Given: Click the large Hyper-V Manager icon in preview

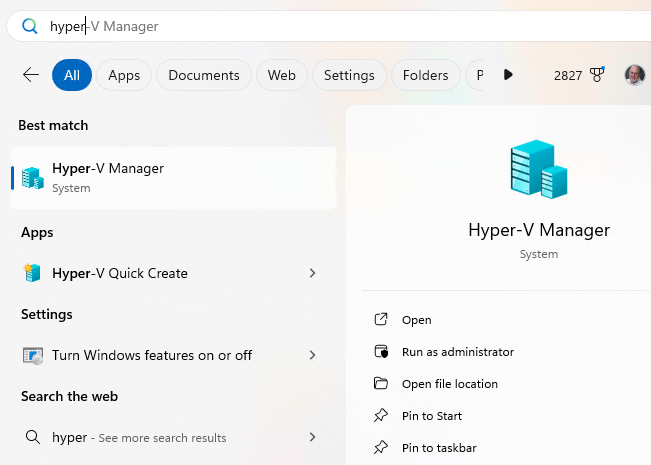Looking at the screenshot, I should coord(539,169).
